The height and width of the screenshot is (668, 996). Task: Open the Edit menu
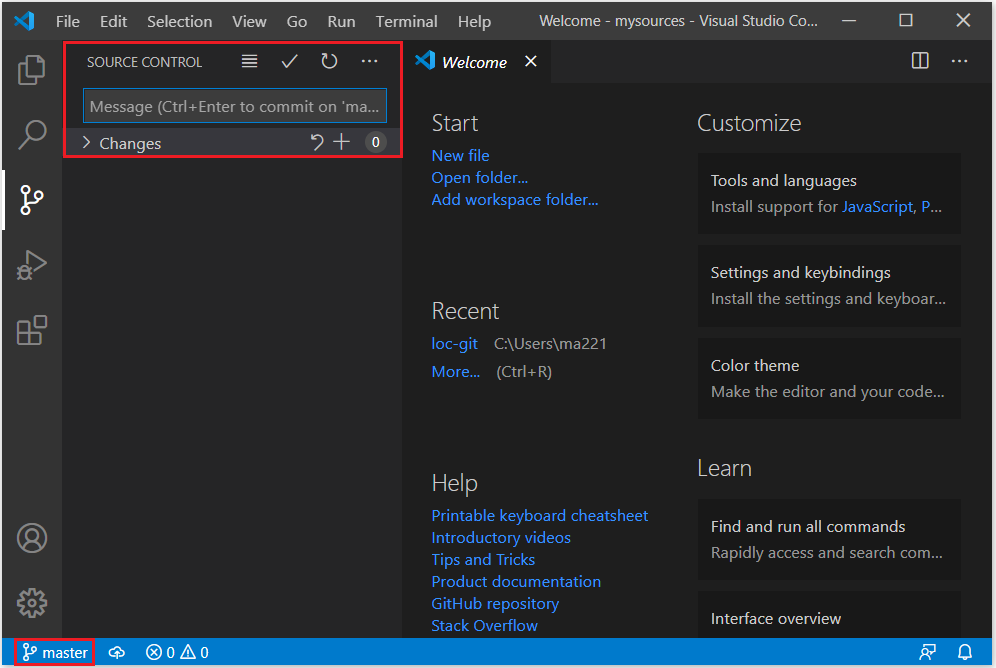coord(114,22)
